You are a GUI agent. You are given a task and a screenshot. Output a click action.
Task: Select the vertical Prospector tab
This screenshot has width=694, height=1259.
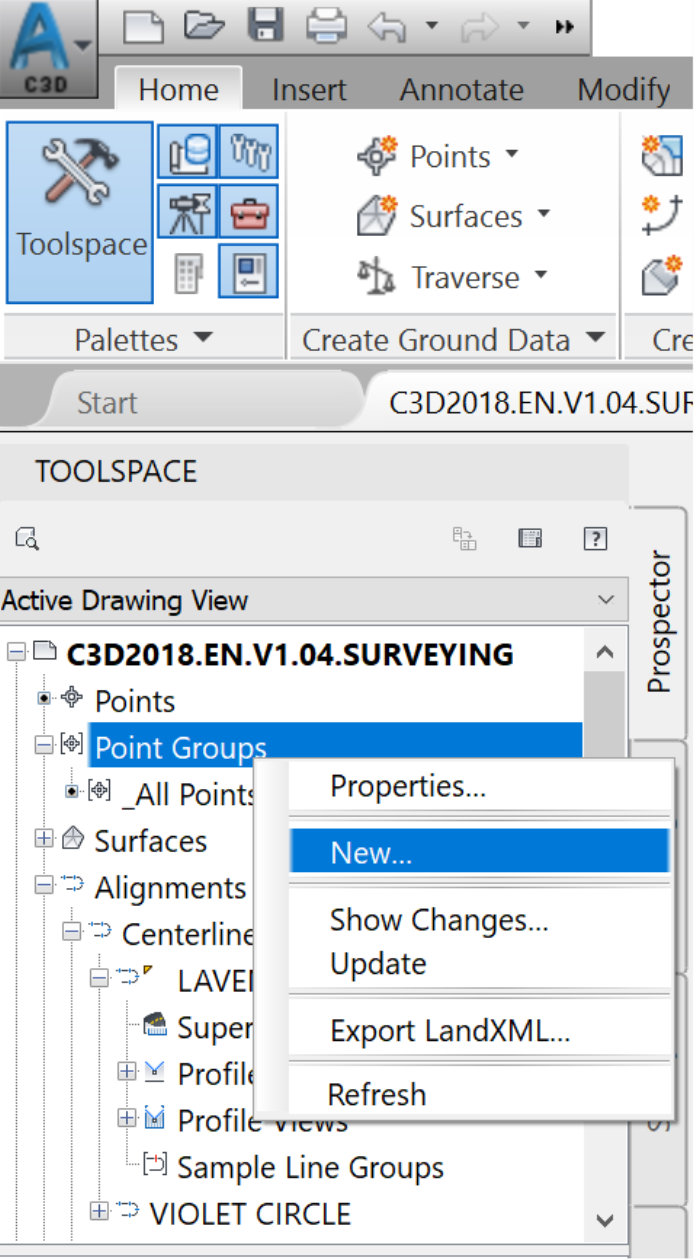click(x=658, y=622)
